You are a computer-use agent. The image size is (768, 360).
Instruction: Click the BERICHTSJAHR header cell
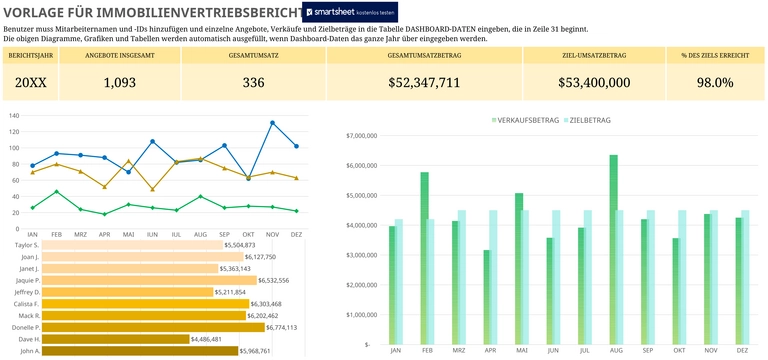tap(31, 55)
